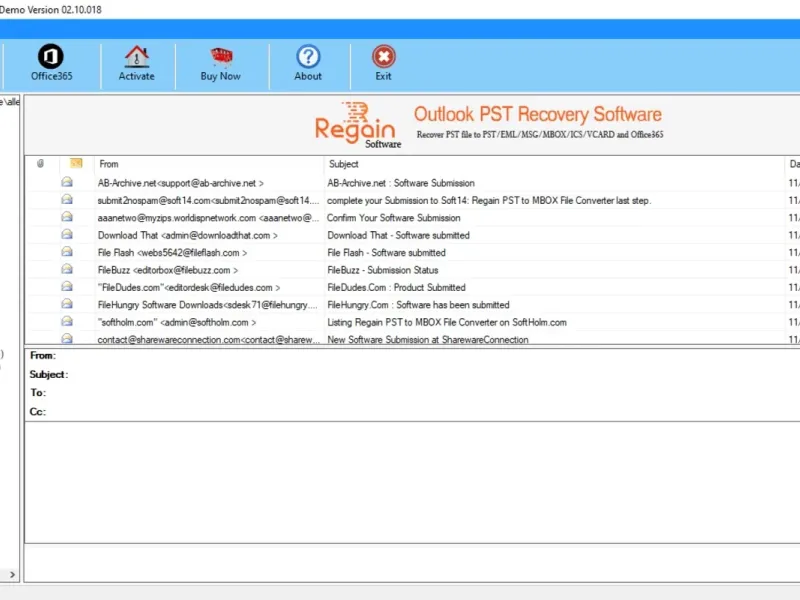The height and width of the screenshot is (600, 800).
Task: Open subject 'Download That - Software submitted'
Action: [398, 235]
